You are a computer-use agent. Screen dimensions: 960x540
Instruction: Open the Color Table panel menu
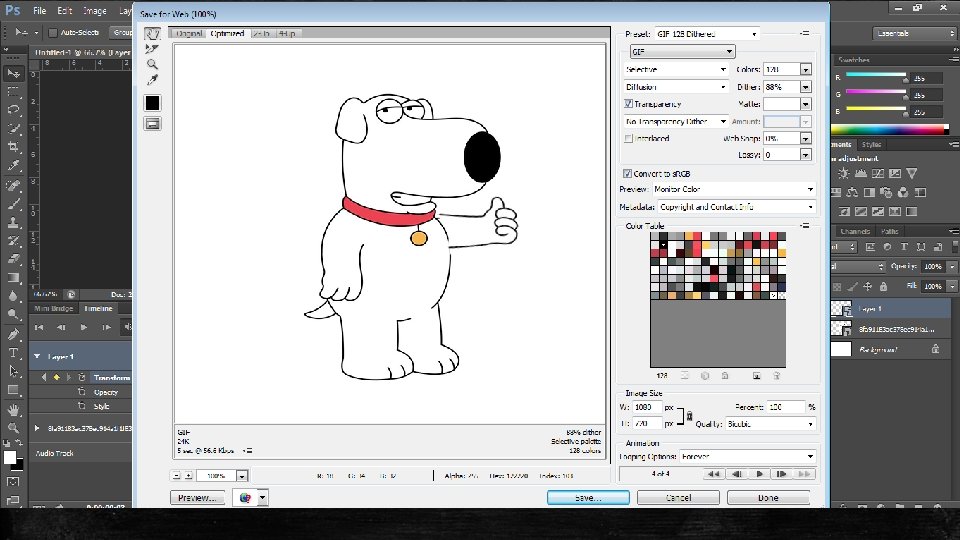[804, 225]
